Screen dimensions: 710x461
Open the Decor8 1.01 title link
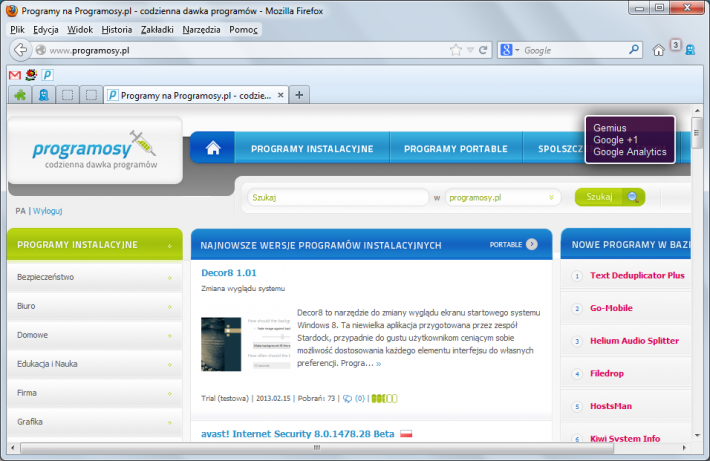pyautogui.click(x=229, y=273)
